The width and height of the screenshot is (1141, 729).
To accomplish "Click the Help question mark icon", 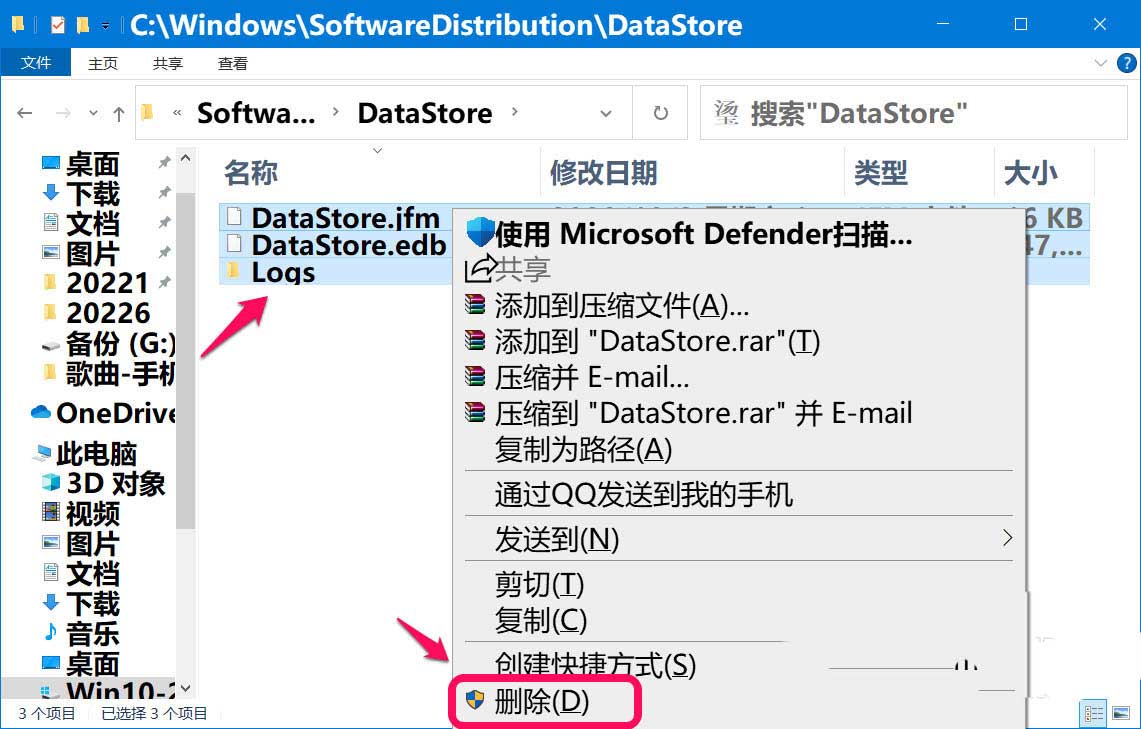I will pyautogui.click(x=1128, y=63).
